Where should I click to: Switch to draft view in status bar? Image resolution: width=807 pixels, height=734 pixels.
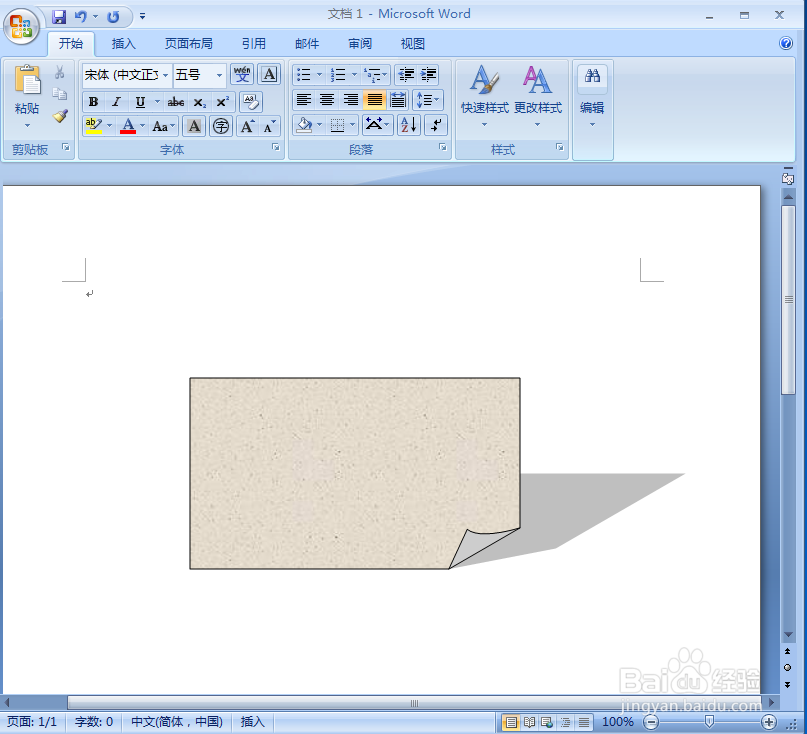(584, 722)
